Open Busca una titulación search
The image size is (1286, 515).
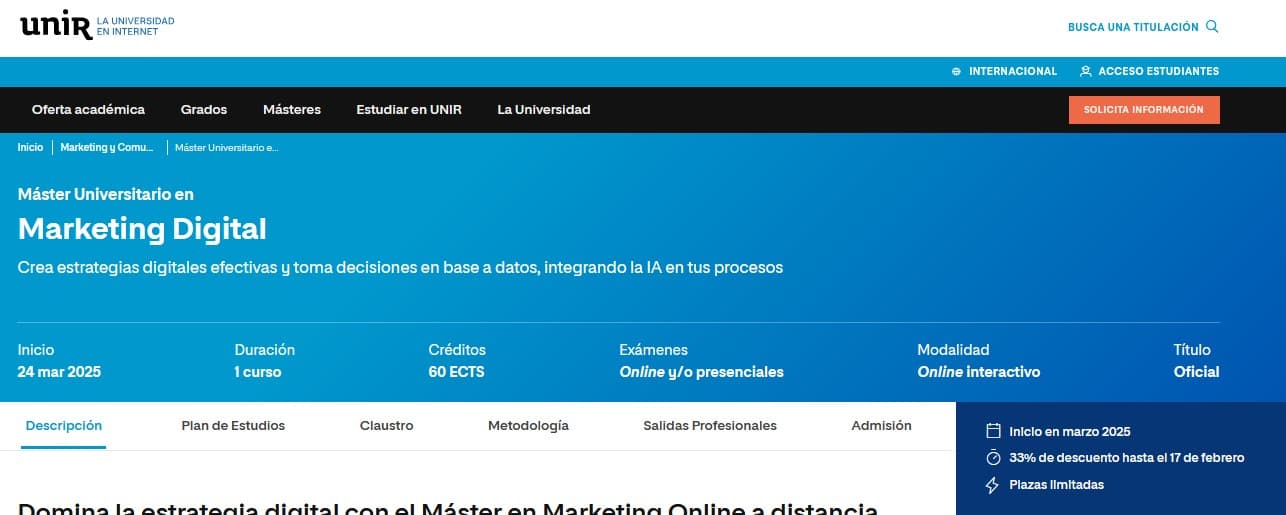tap(1143, 27)
